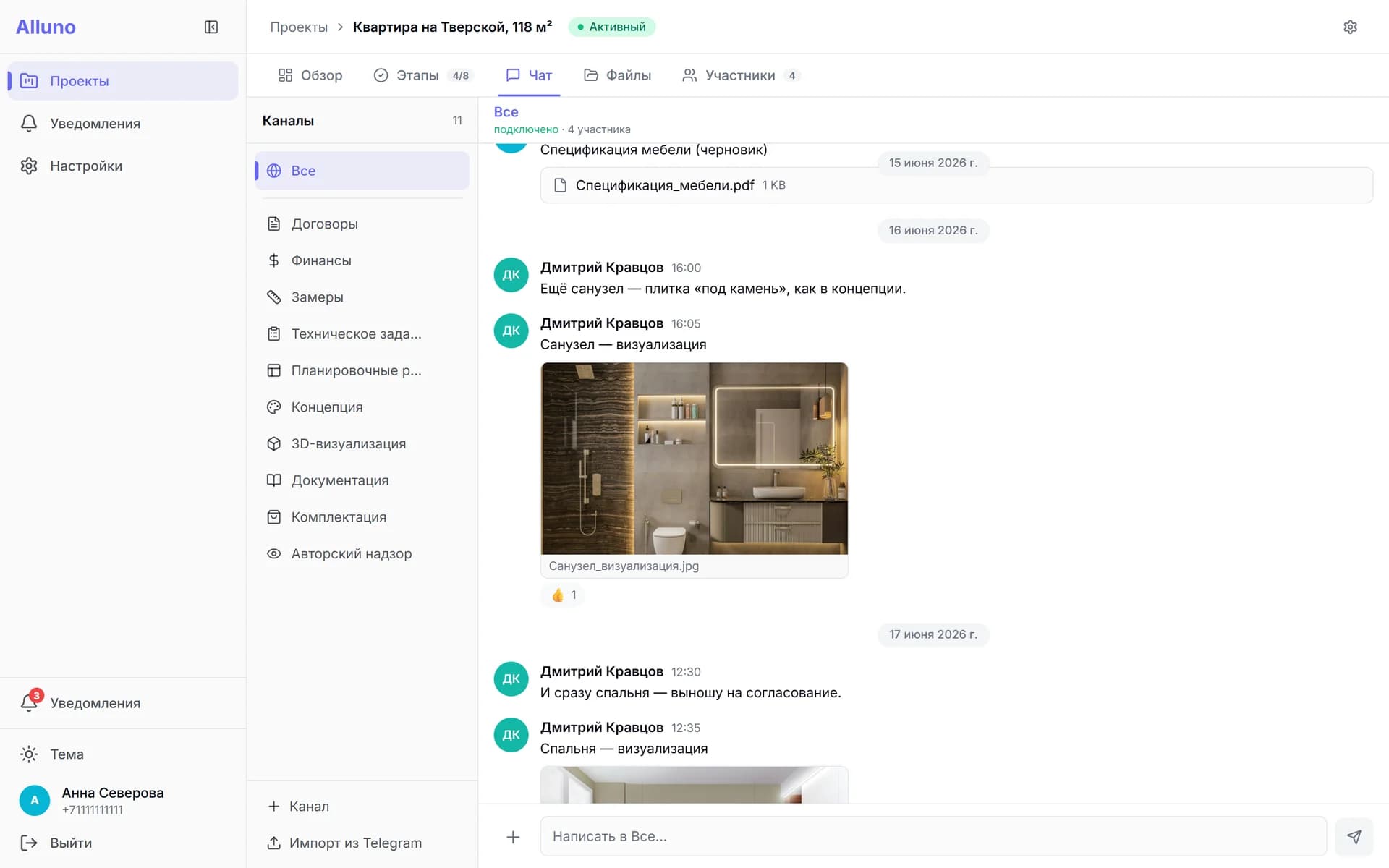This screenshot has height=868, width=1389.
Task: Click the cube icon next to 3D-визуализация
Action: tap(273, 444)
